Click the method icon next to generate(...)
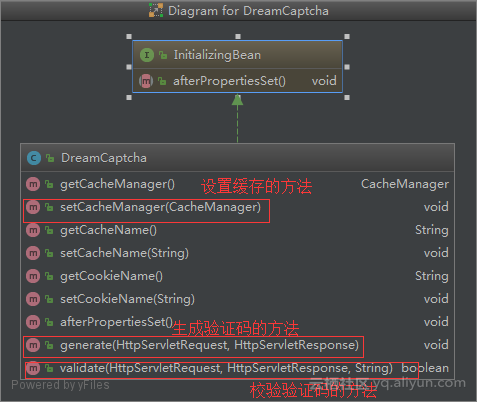Image resolution: width=477 pixels, height=402 pixels. (x=33, y=345)
